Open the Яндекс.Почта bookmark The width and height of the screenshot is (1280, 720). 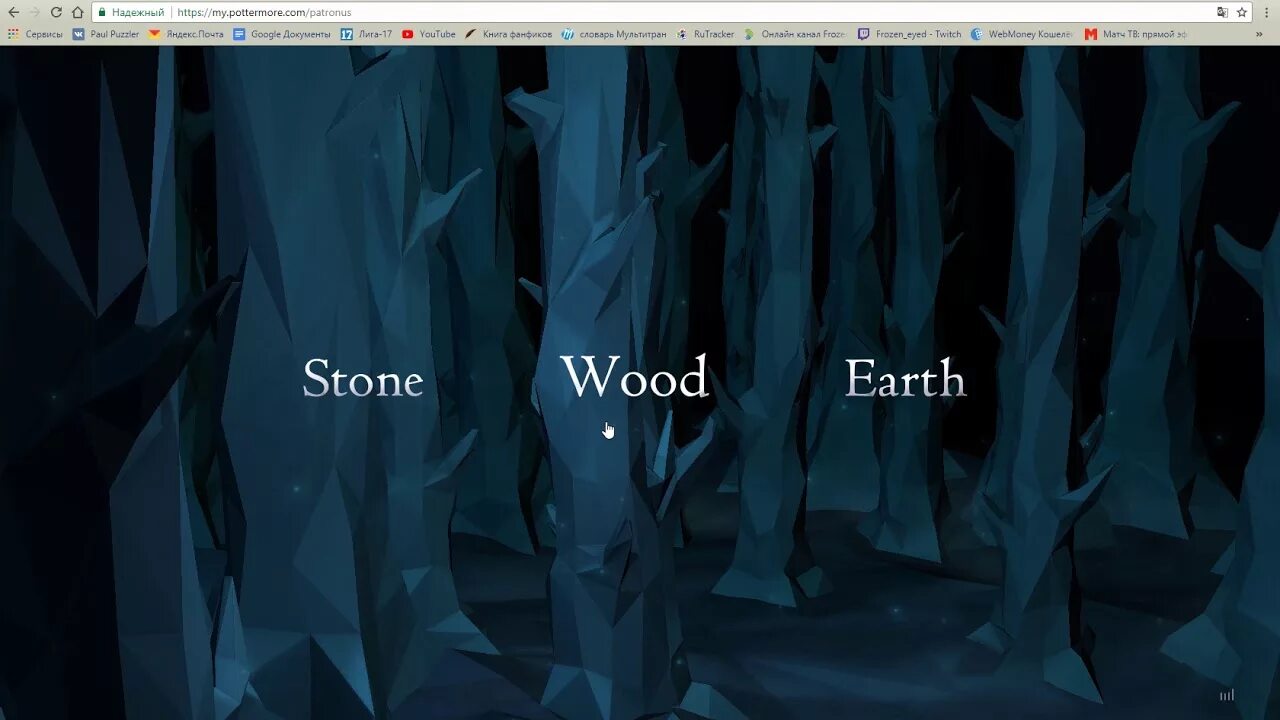pyautogui.click(x=186, y=34)
